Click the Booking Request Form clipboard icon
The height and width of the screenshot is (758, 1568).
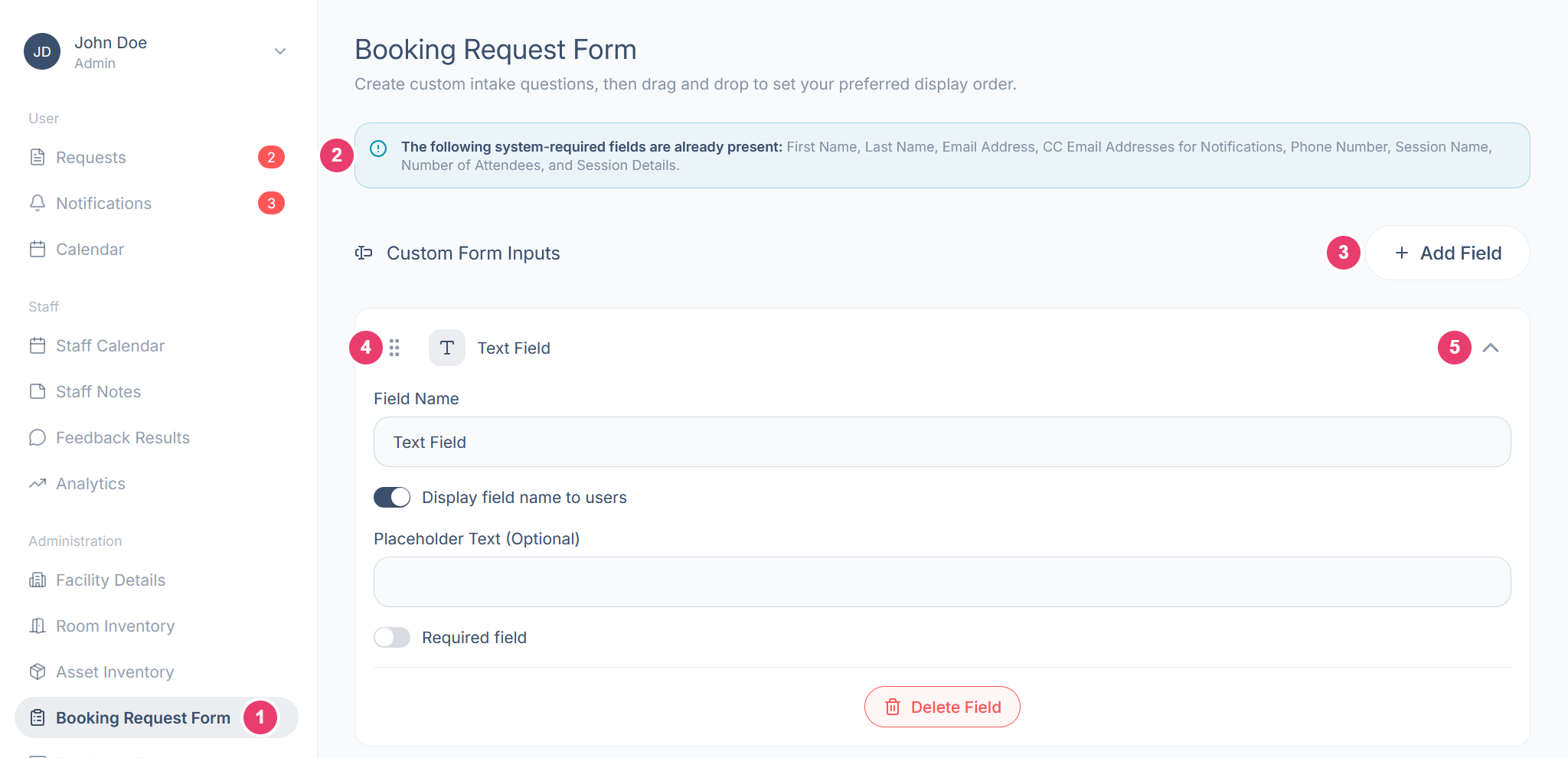tap(38, 717)
